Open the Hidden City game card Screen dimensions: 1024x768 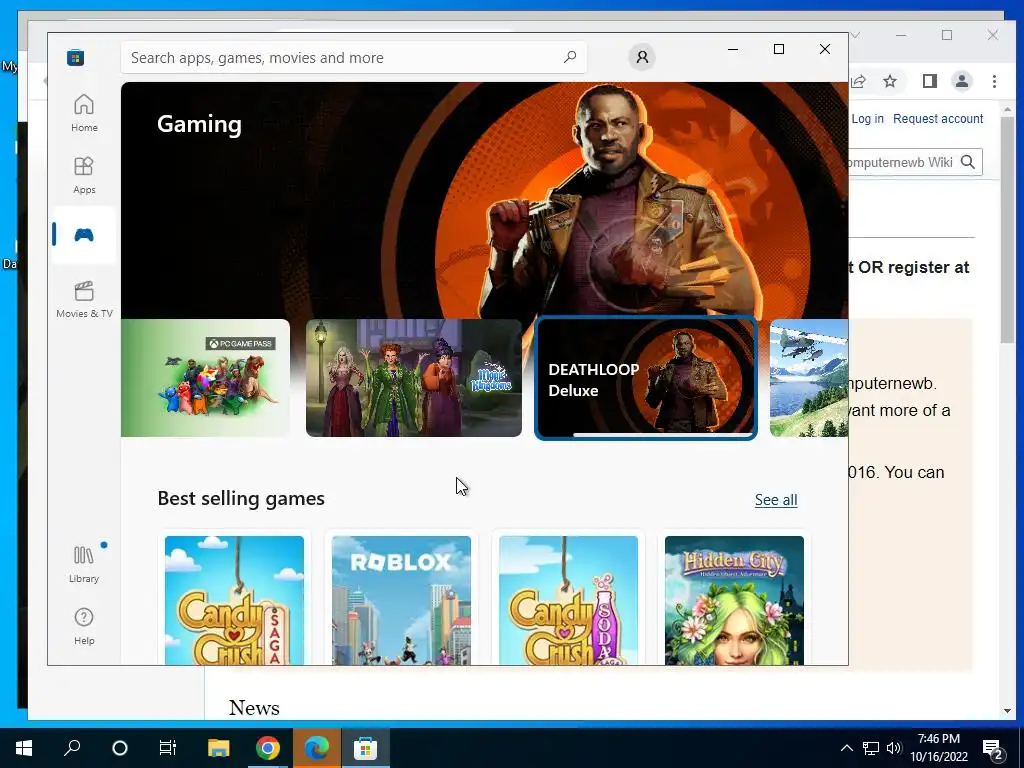click(735, 600)
